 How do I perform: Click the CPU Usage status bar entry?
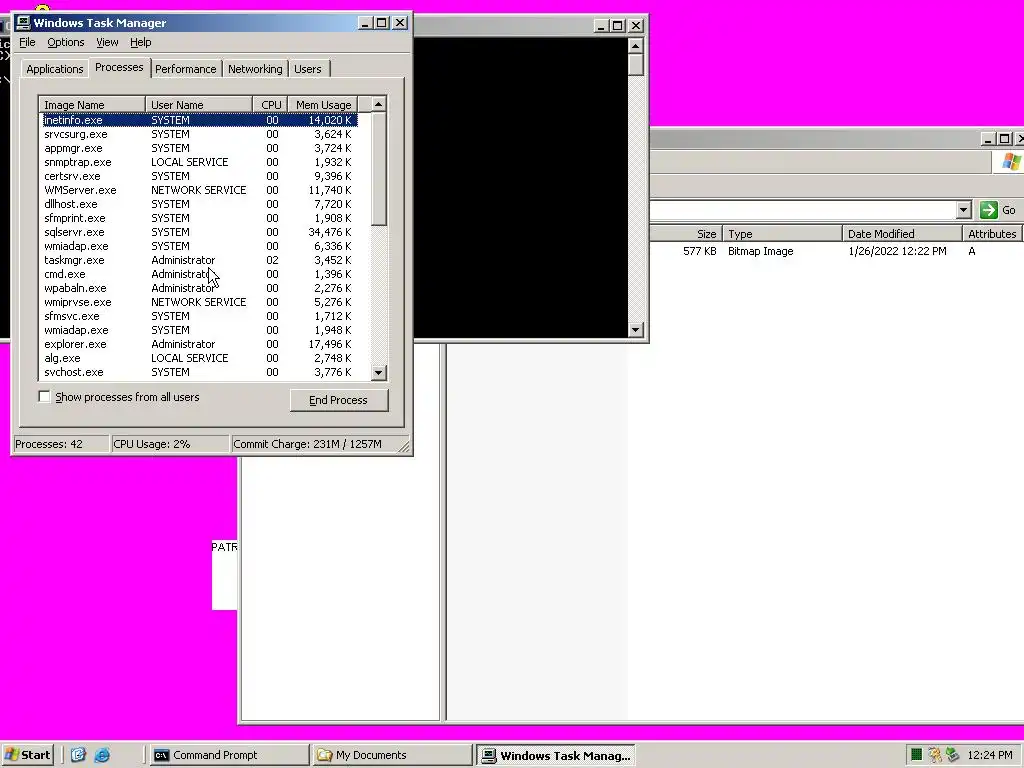click(170, 444)
